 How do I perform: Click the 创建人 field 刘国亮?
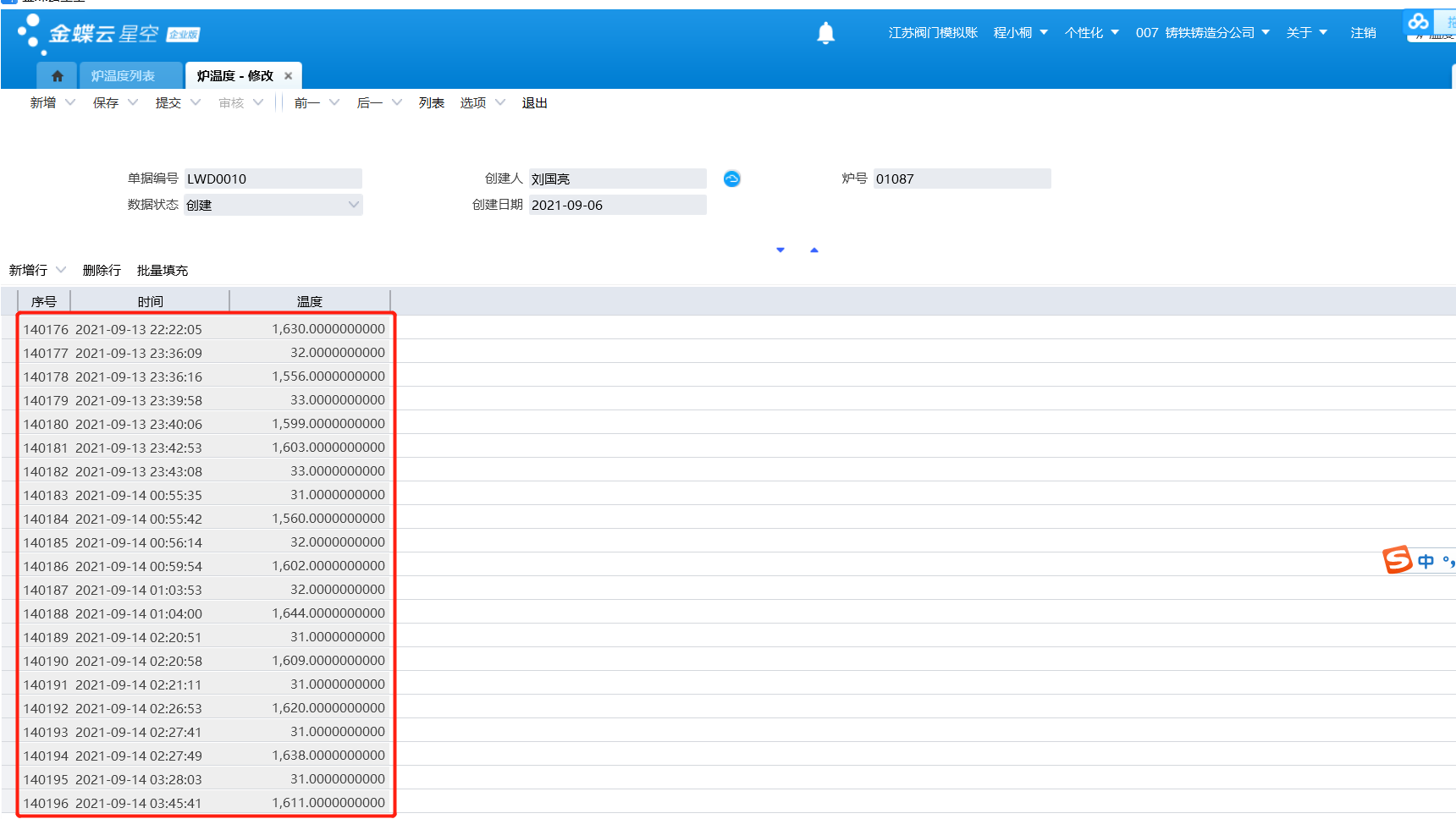pos(618,179)
